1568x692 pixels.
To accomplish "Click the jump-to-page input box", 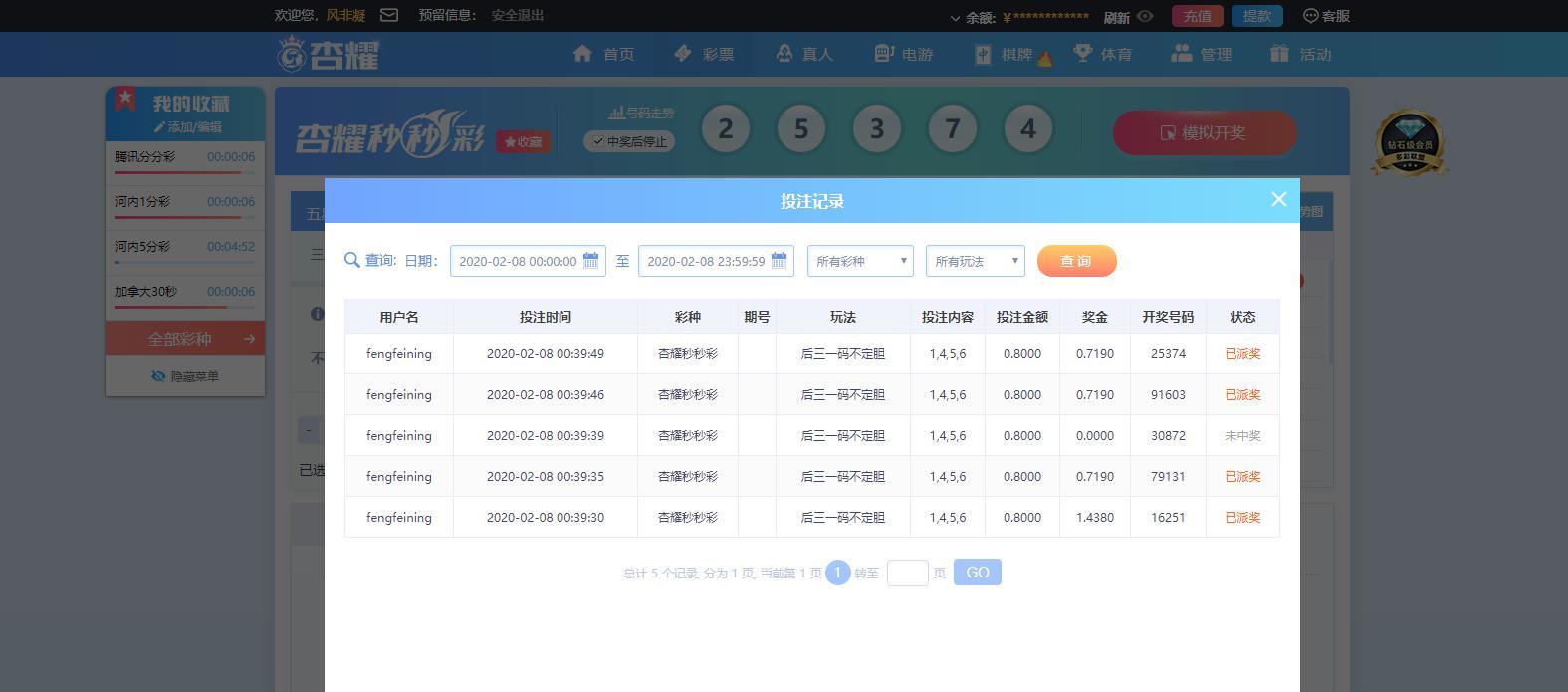I will point(907,573).
